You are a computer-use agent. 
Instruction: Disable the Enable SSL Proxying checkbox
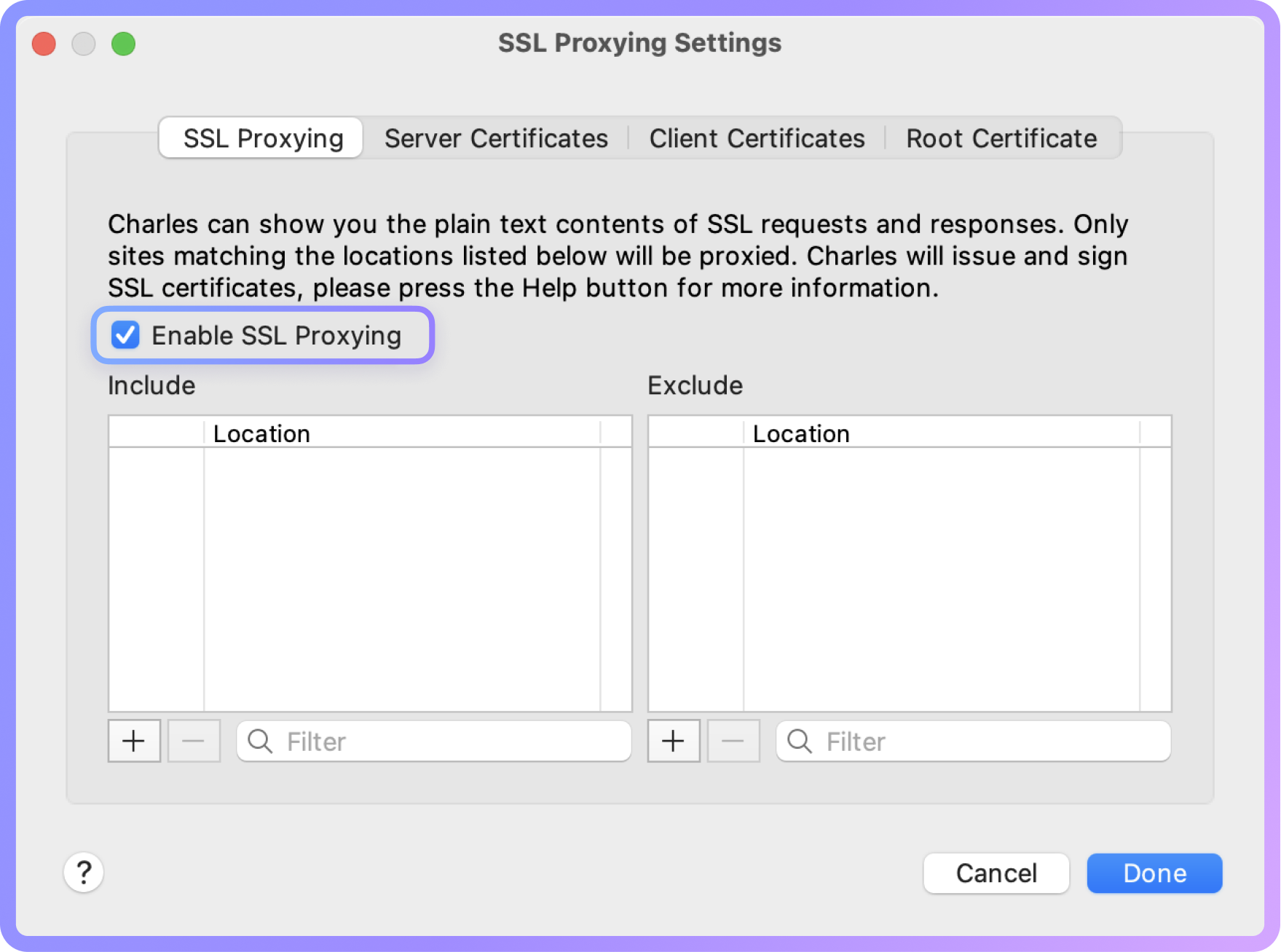point(125,335)
